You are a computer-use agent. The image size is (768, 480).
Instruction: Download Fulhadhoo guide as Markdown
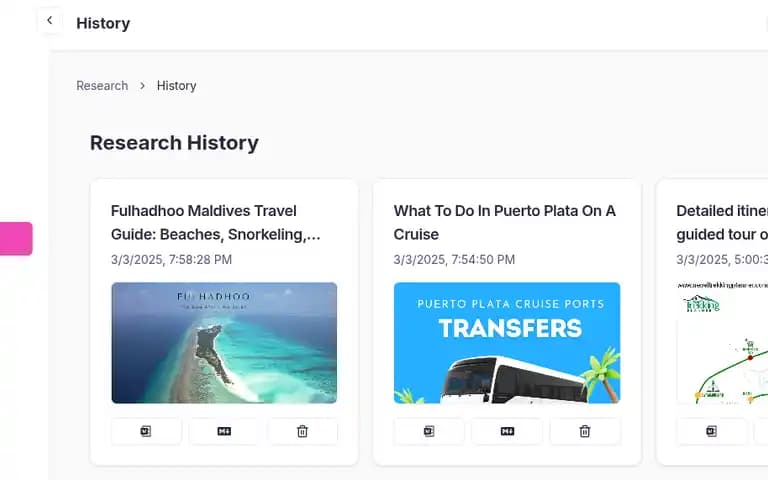(x=224, y=431)
